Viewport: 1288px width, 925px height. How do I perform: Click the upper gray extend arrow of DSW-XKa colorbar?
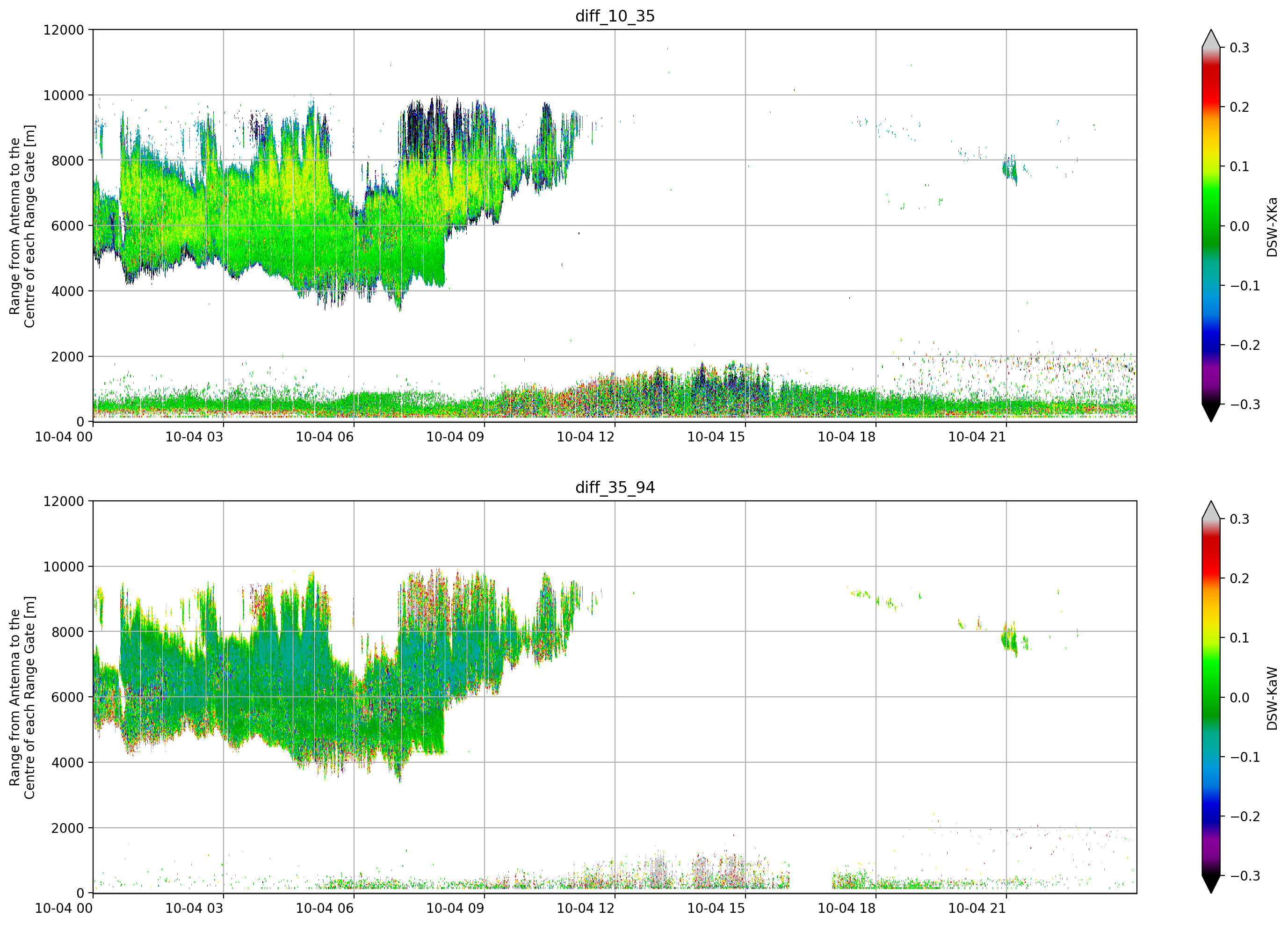(x=1211, y=39)
